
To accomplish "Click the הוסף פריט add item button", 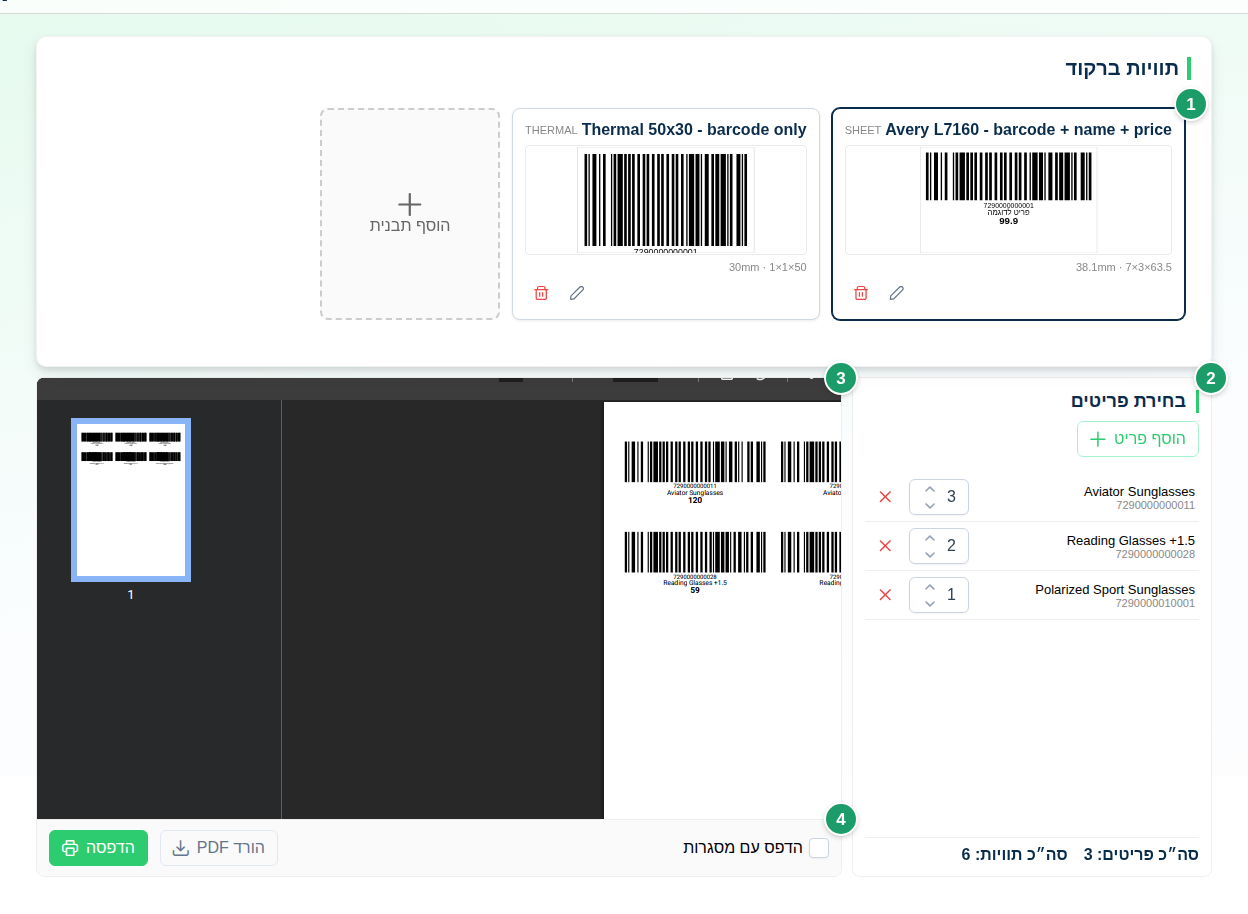I will tap(1138, 439).
